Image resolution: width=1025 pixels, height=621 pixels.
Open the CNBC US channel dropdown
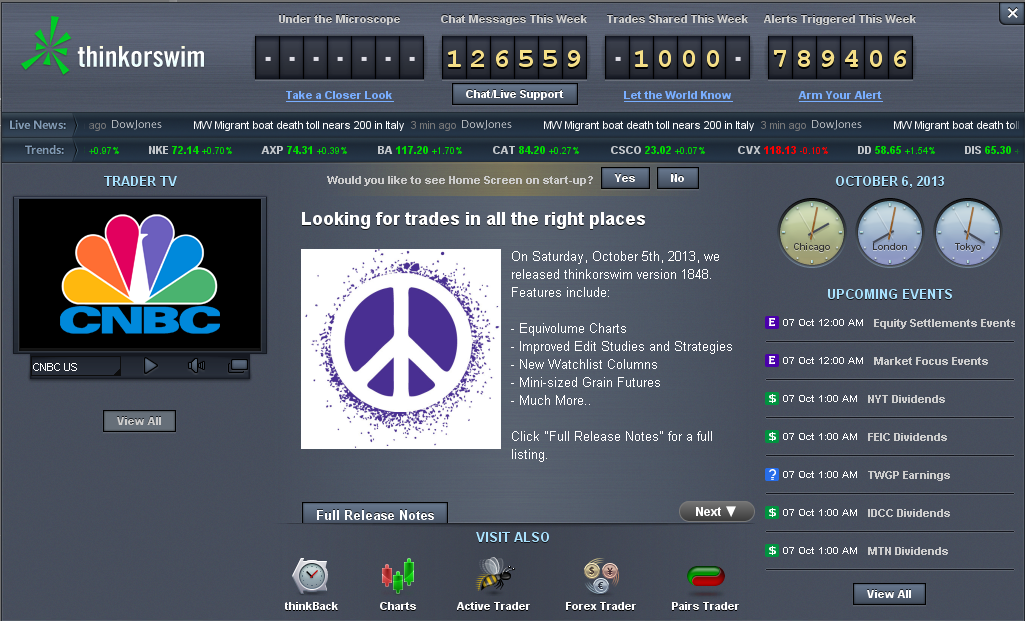click(x=75, y=366)
